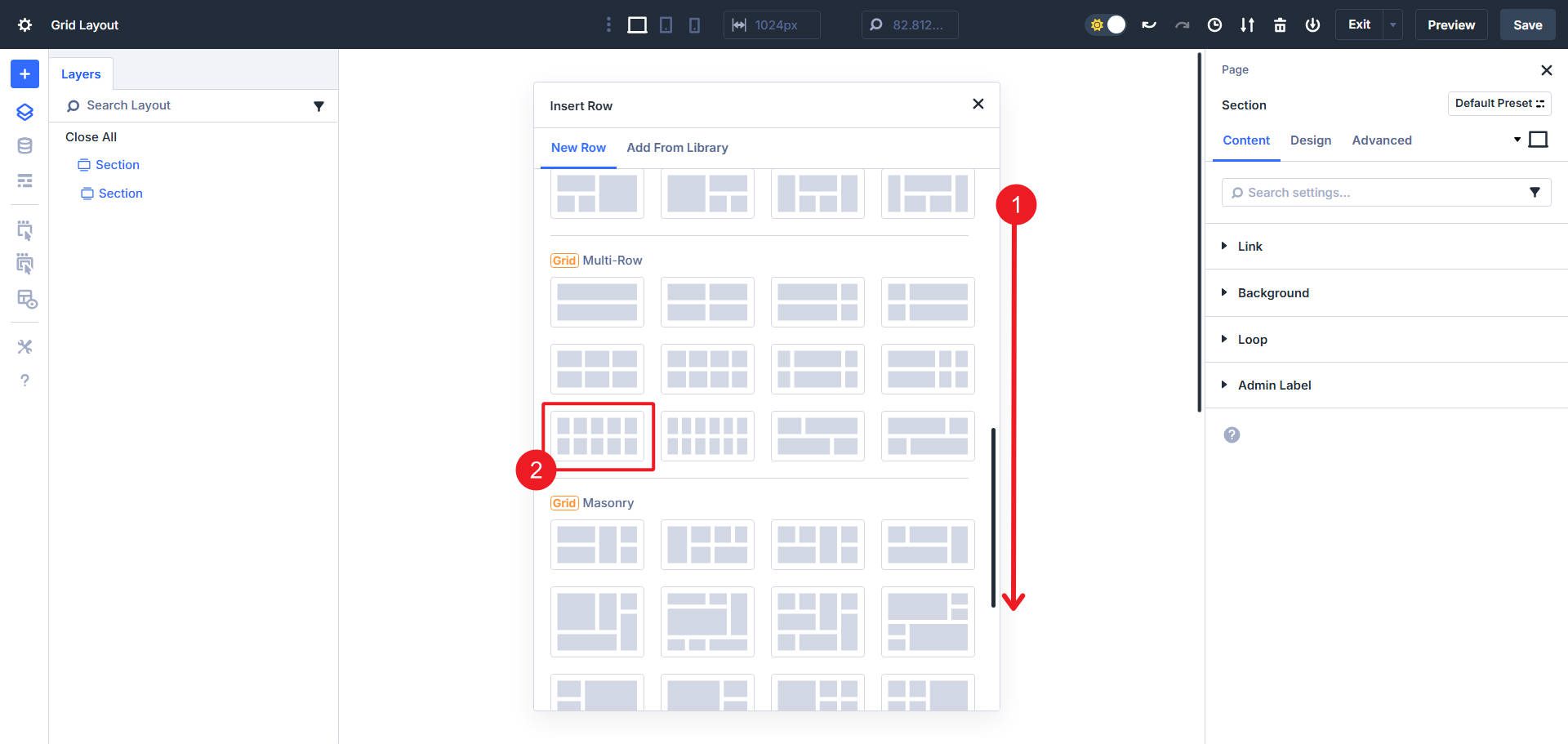This screenshot has height=744, width=1568.
Task: Open the Default Preset dropdown
Action: [x=1499, y=103]
